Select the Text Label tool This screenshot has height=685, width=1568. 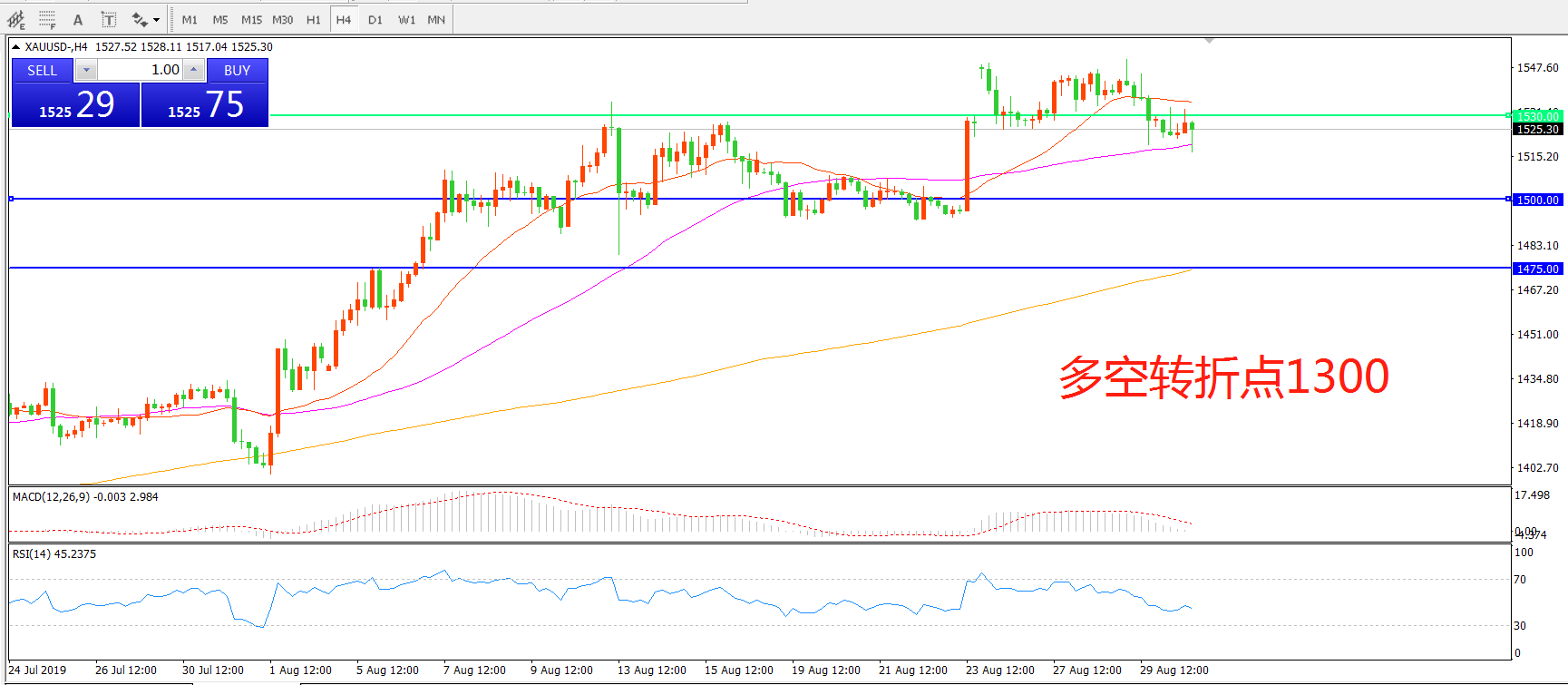pos(108,19)
